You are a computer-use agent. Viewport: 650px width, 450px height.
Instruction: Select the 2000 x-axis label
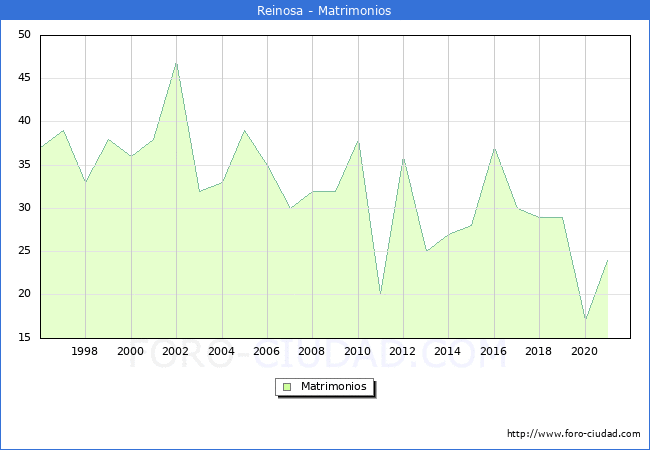pyautogui.click(x=130, y=351)
